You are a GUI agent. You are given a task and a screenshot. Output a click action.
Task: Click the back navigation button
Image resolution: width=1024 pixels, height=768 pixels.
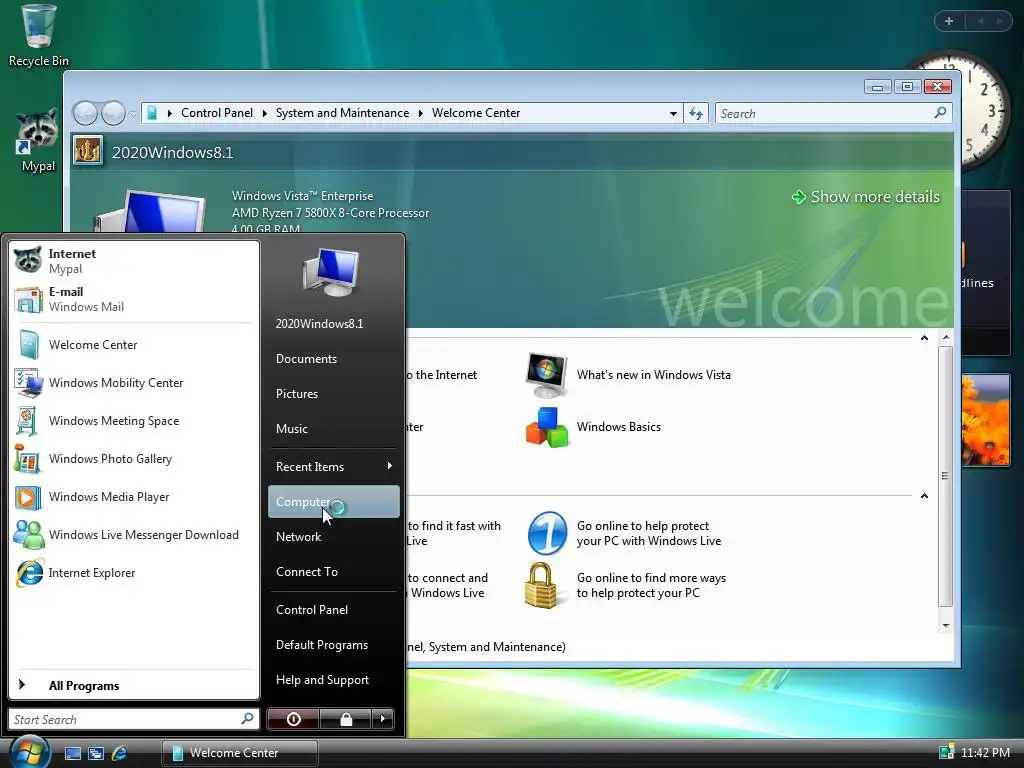(x=86, y=113)
